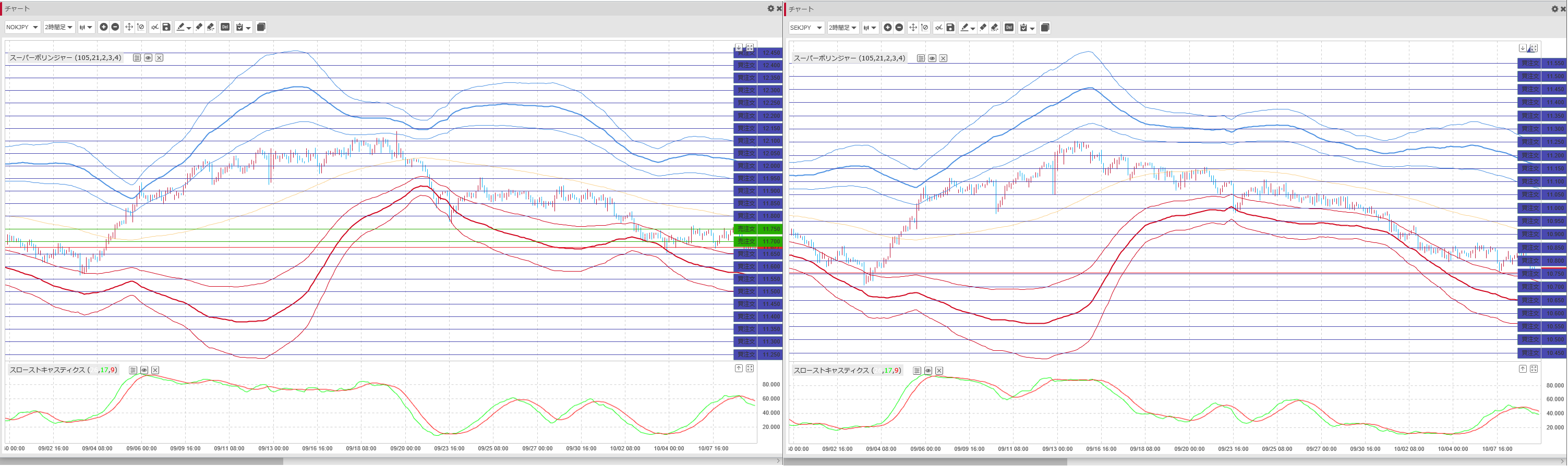Remove Slow Stochastics from the SEKJPY chart

pos(939,371)
